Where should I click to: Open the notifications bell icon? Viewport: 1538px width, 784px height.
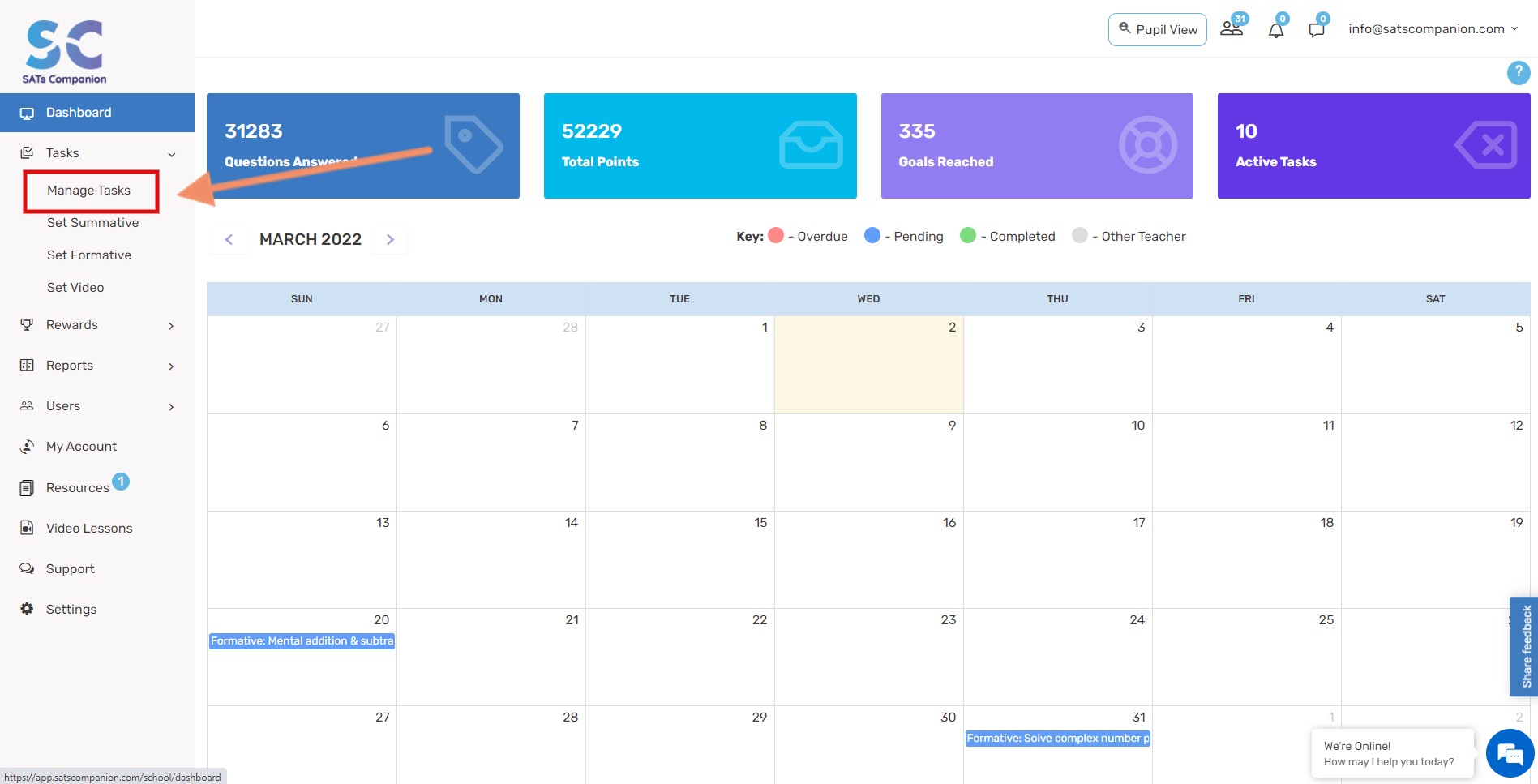click(1276, 30)
